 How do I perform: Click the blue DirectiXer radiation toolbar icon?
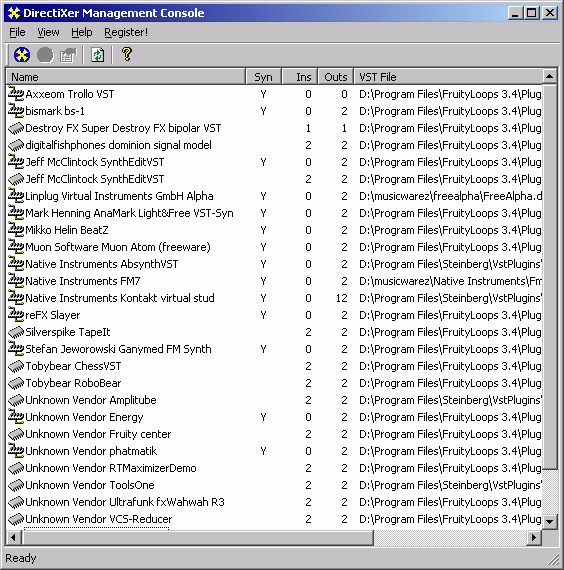point(22,55)
